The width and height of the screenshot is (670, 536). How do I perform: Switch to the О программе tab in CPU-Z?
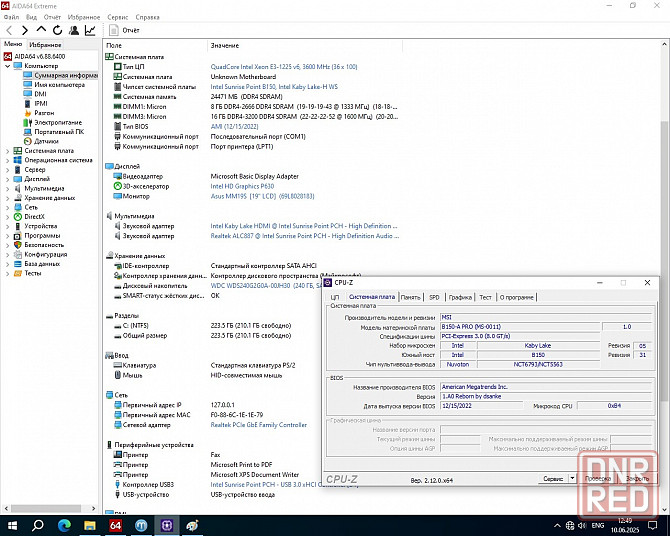(517, 297)
